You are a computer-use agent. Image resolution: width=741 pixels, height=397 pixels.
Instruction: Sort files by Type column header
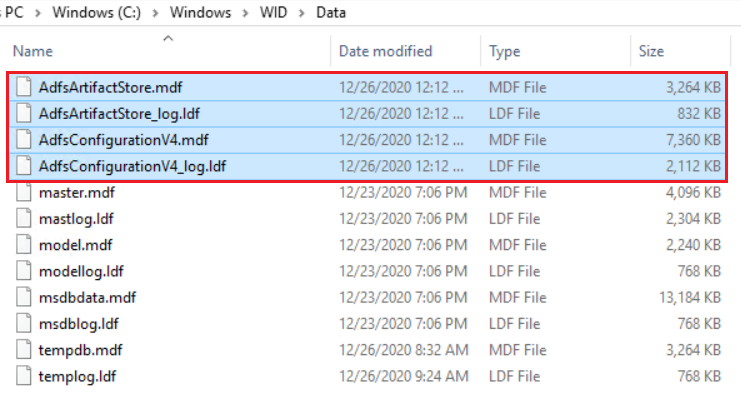pyautogui.click(x=504, y=51)
